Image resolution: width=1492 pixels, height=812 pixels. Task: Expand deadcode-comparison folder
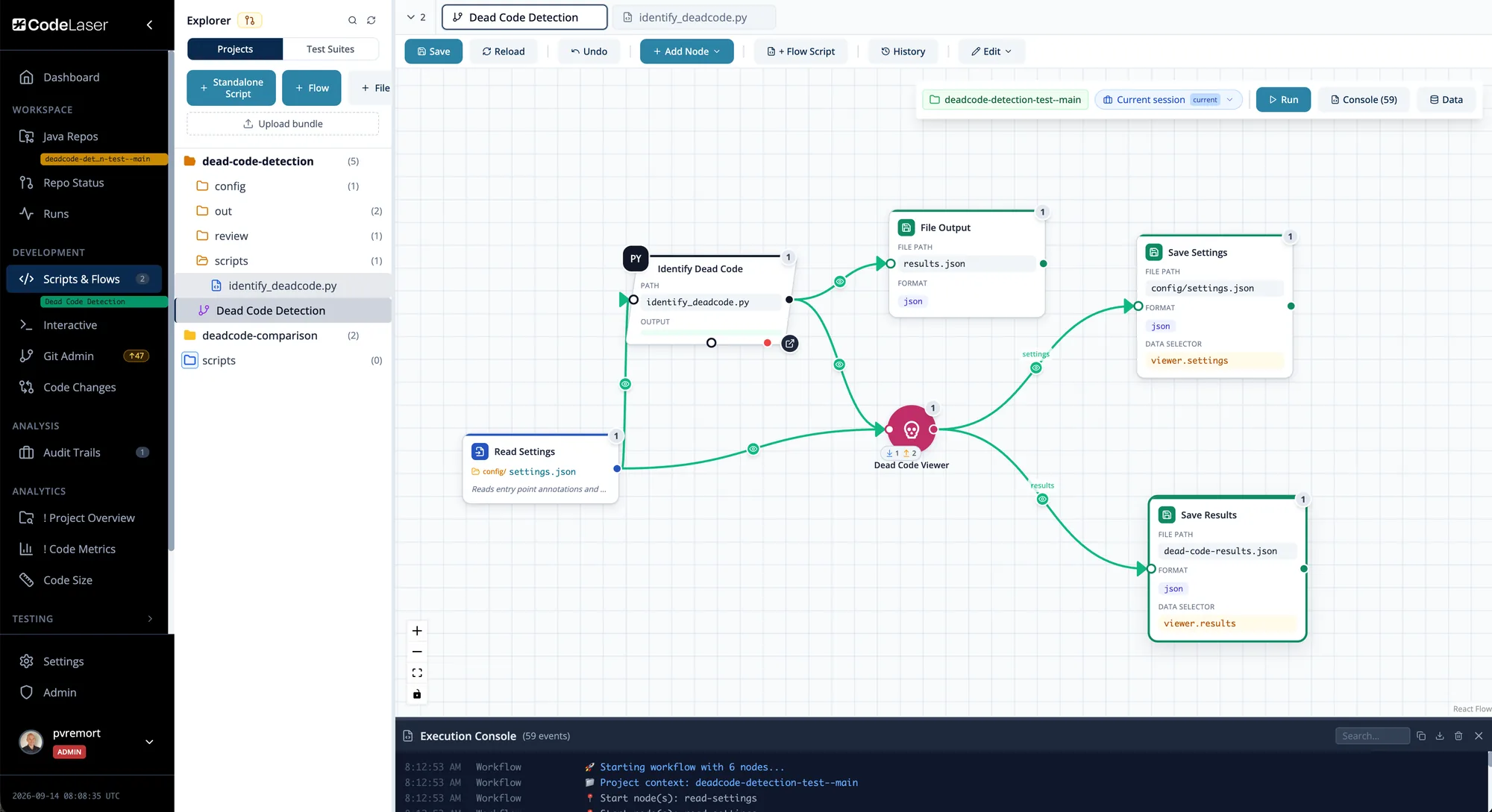click(x=260, y=336)
